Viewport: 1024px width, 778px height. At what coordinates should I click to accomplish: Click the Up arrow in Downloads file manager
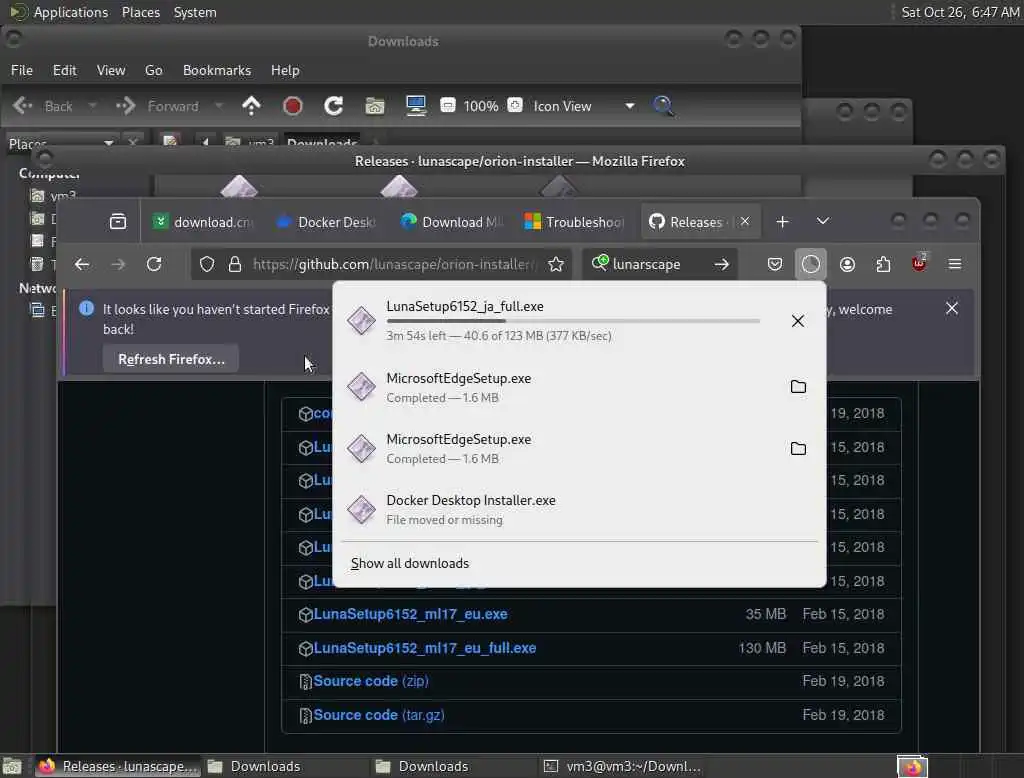(x=251, y=105)
